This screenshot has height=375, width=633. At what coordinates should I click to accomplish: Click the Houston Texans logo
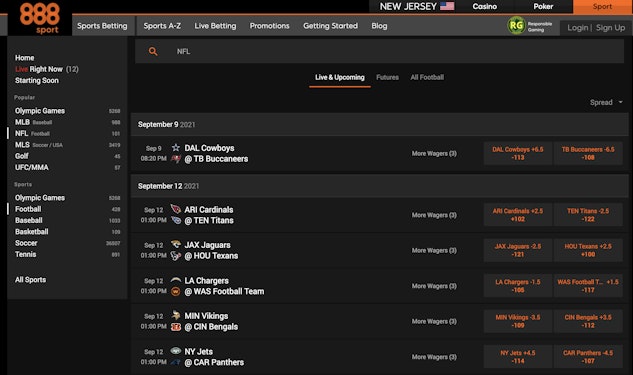click(176, 256)
